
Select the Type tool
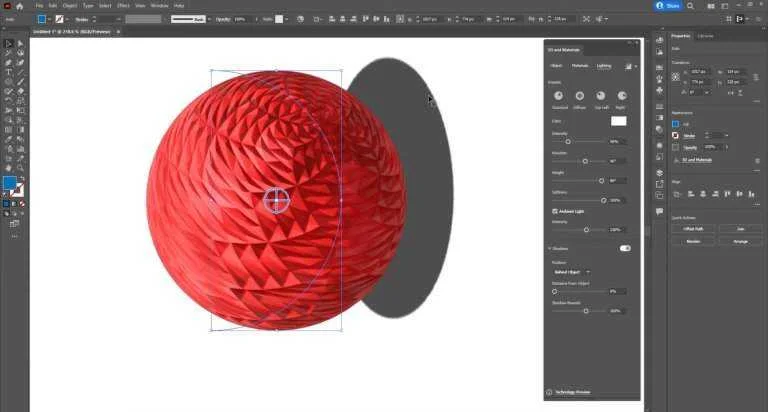[8, 72]
